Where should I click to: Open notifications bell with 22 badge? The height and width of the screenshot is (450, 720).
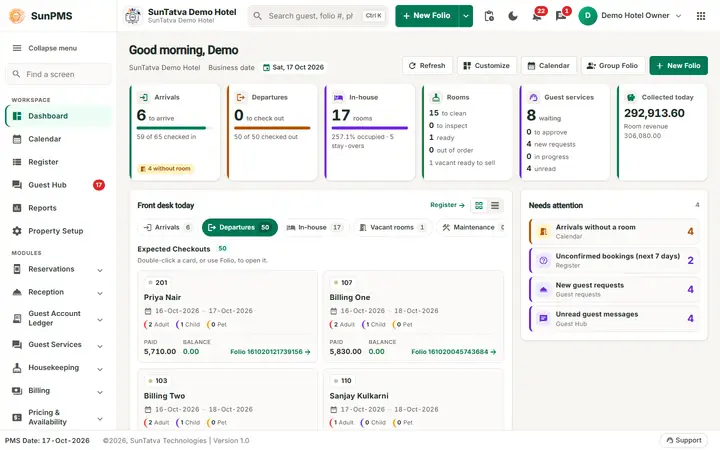pyautogui.click(x=537, y=16)
